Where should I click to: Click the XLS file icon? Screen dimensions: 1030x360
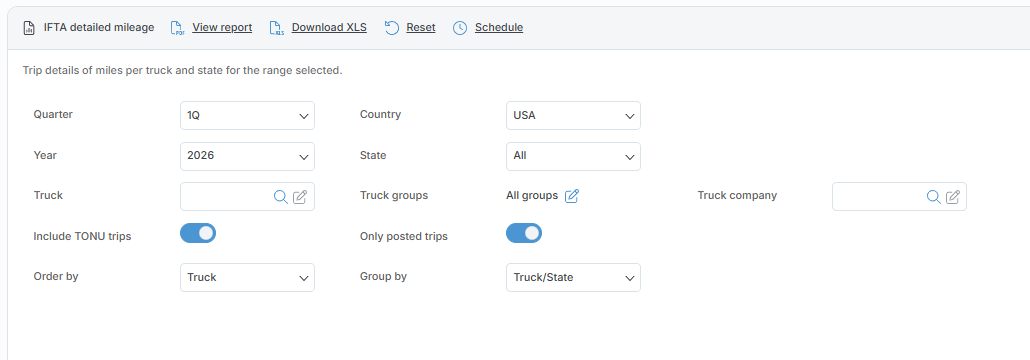pyautogui.click(x=277, y=28)
